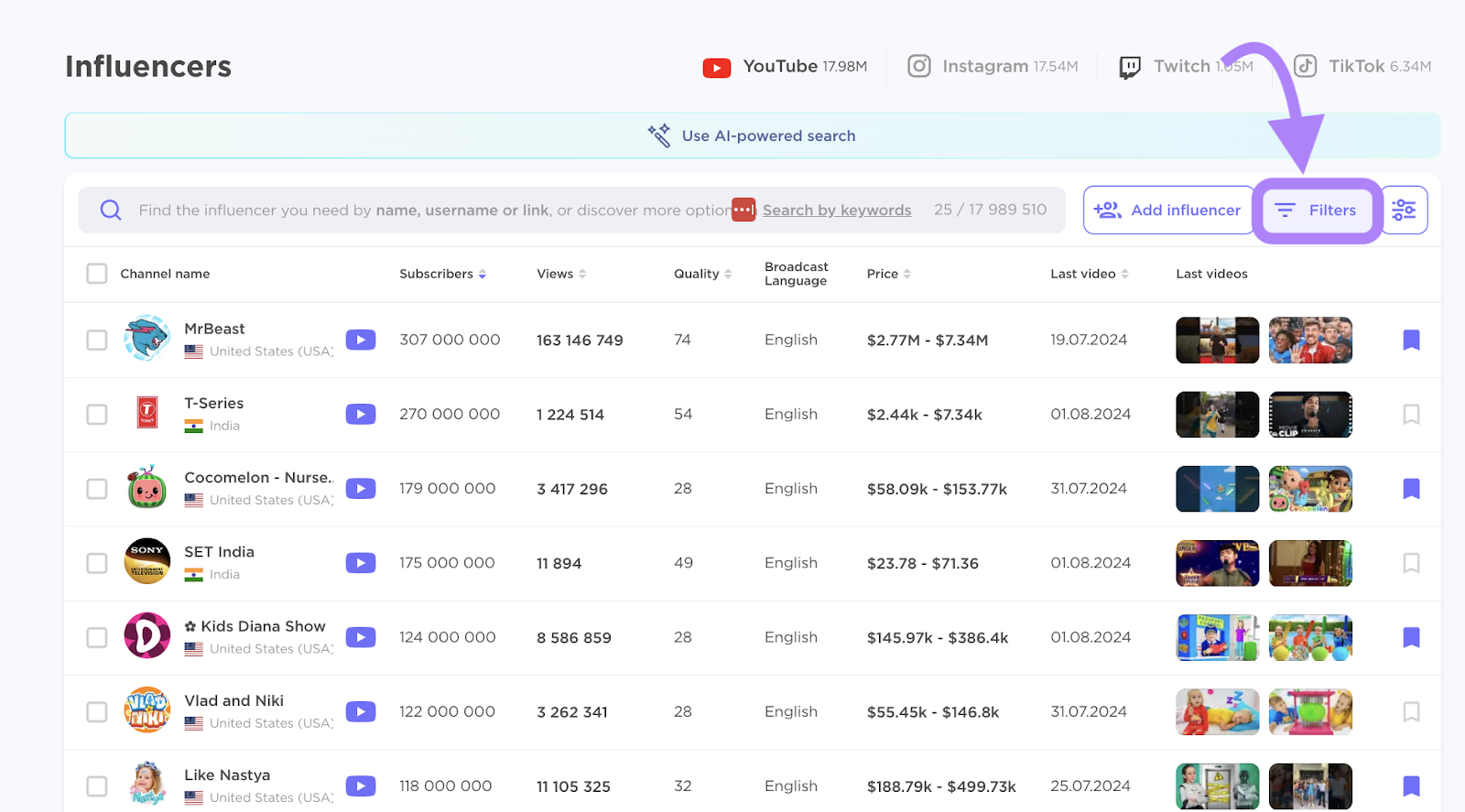This screenshot has width=1465, height=812.
Task: Open Search by keywords link
Action: (837, 211)
